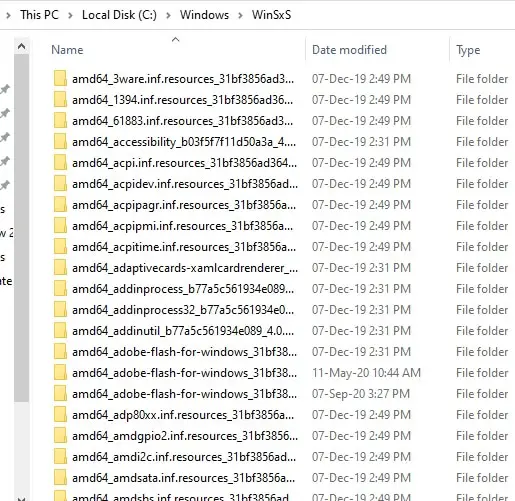Click date 07-Dec-19 2:31 PM of amd64_addinutil row
This screenshot has width=515, height=501.
coord(361,331)
